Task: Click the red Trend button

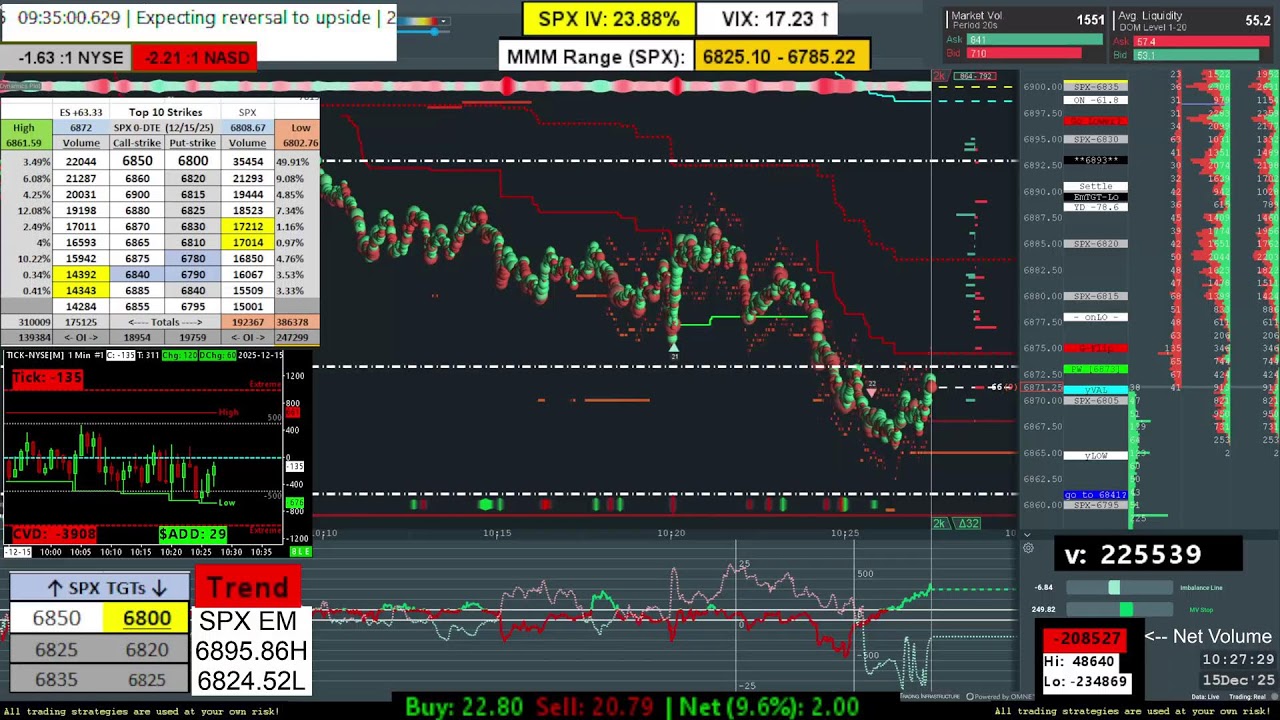Action: pos(247,587)
